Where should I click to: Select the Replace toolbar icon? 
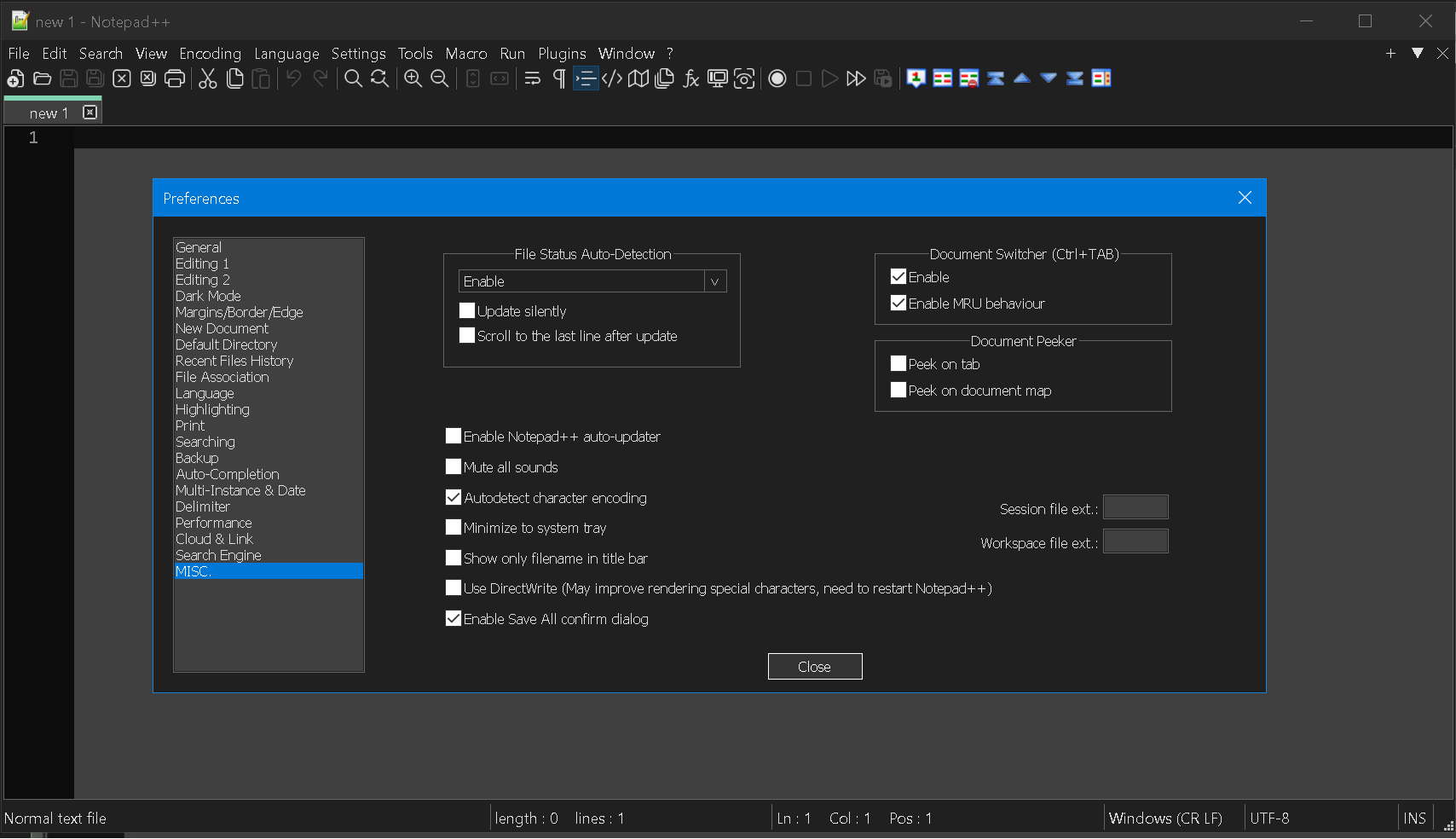coord(379,78)
